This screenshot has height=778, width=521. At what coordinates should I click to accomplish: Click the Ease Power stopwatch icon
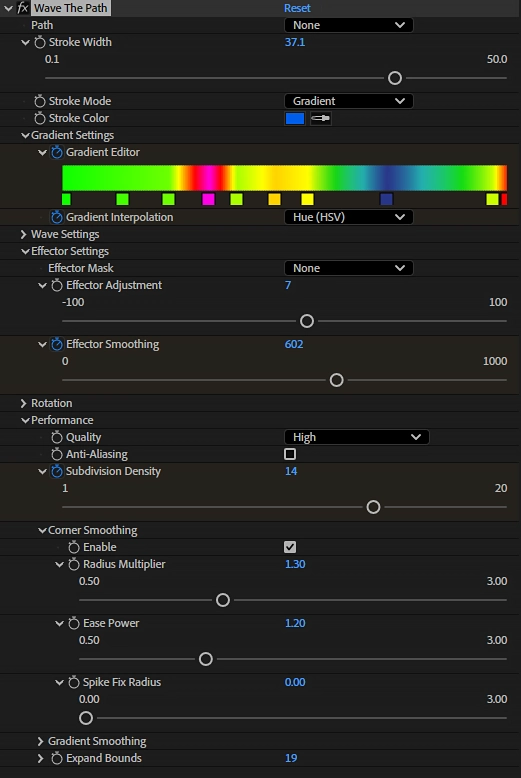73,624
